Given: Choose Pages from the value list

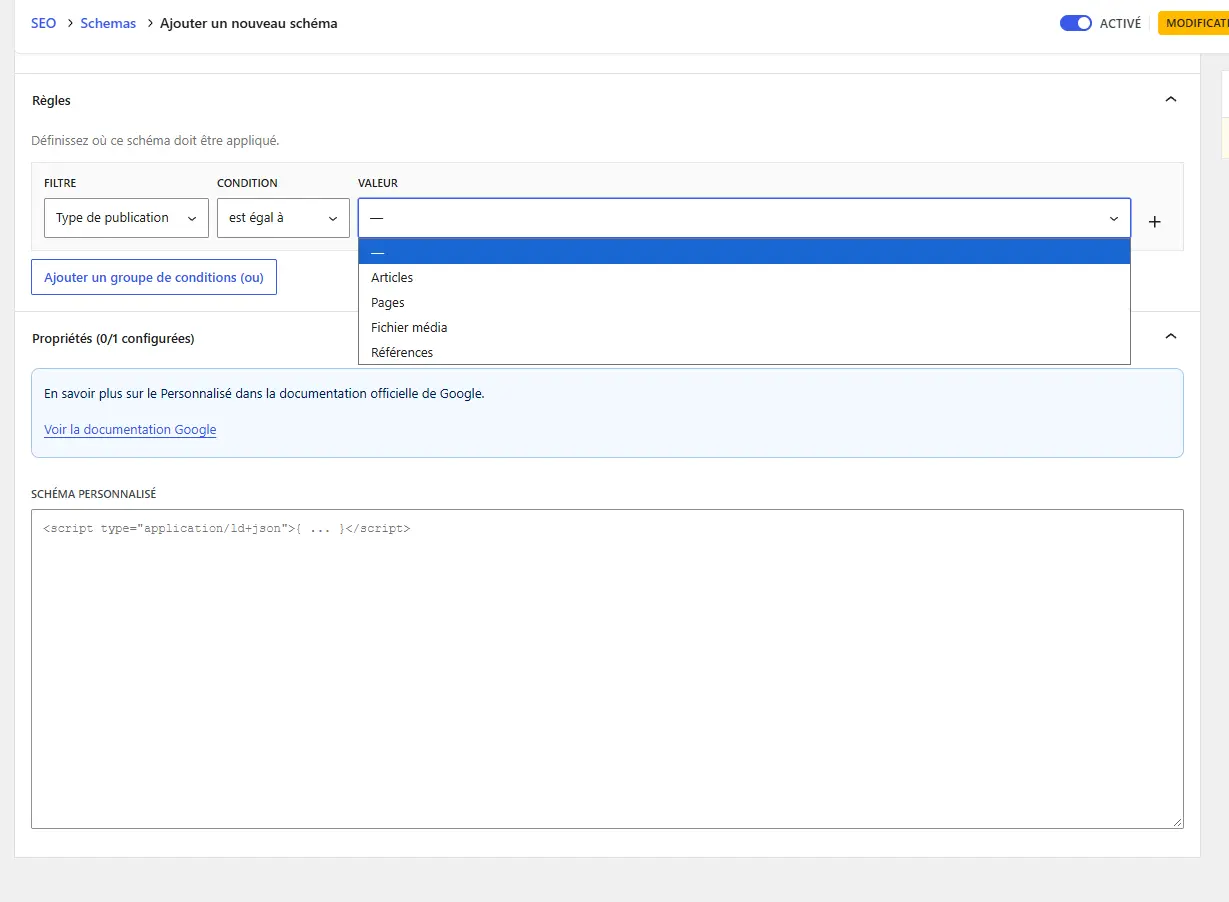Looking at the screenshot, I should point(744,302).
